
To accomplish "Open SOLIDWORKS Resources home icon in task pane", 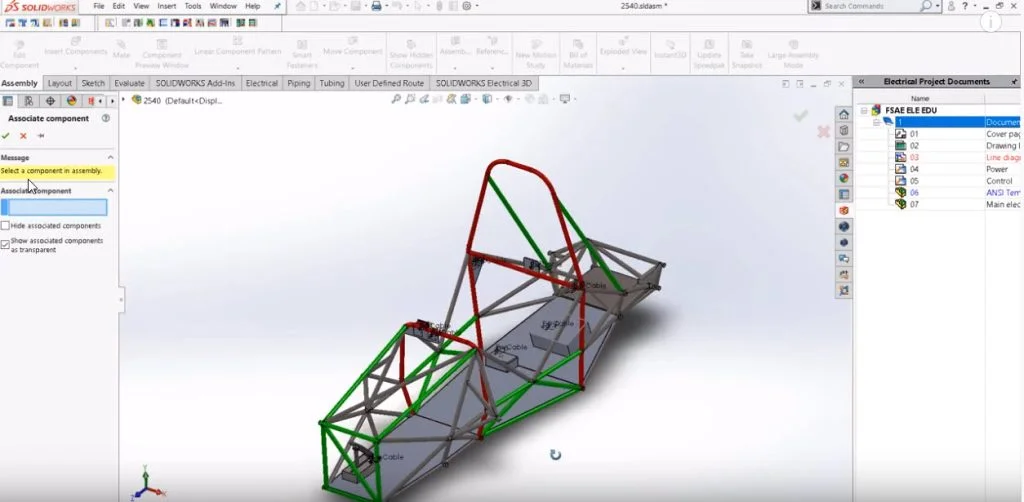I will point(844,114).
